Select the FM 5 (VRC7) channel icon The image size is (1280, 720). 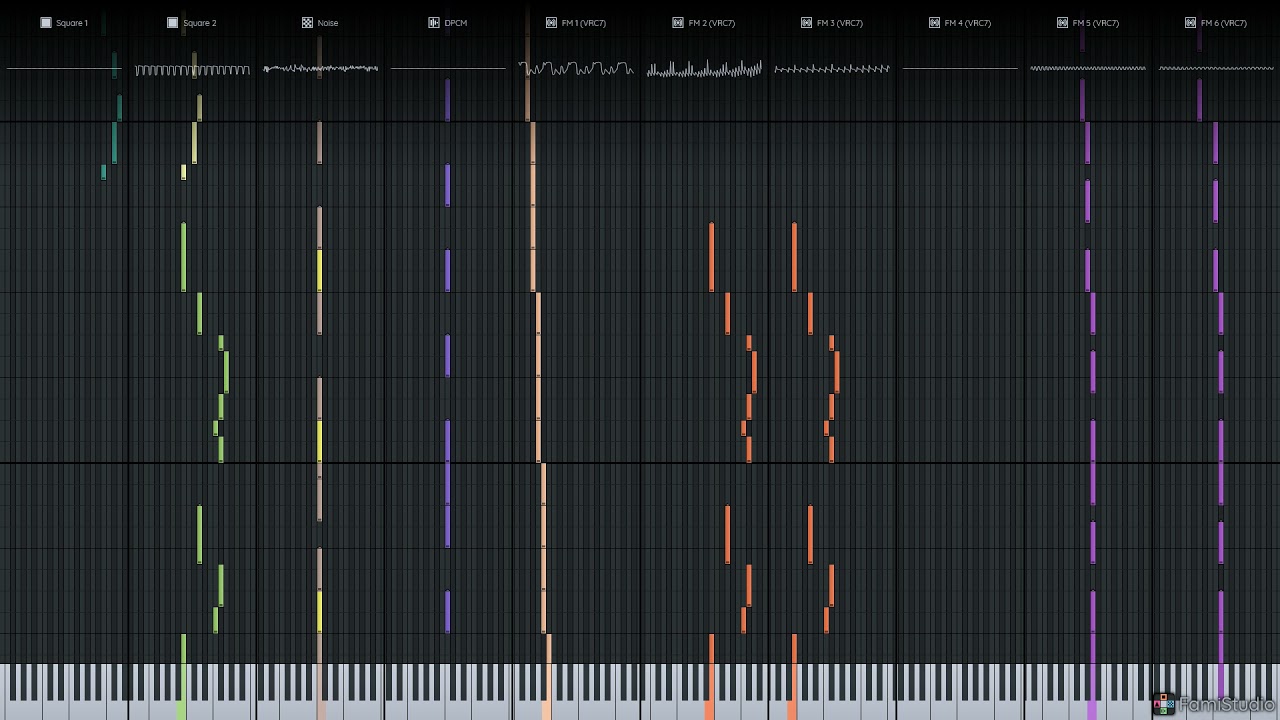pos(1062,23)
